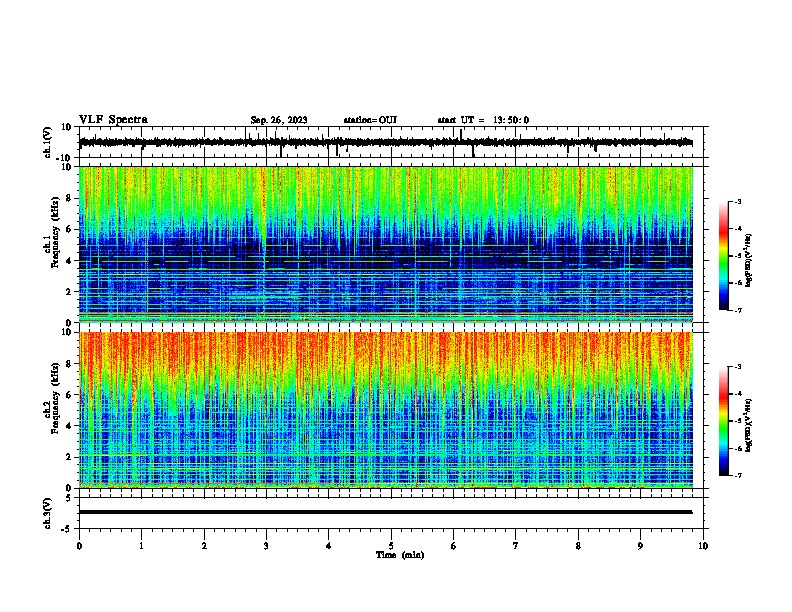Click time axis tick label "9"
The width and height of the screenshot is (792, 612).
click(640, 546)
